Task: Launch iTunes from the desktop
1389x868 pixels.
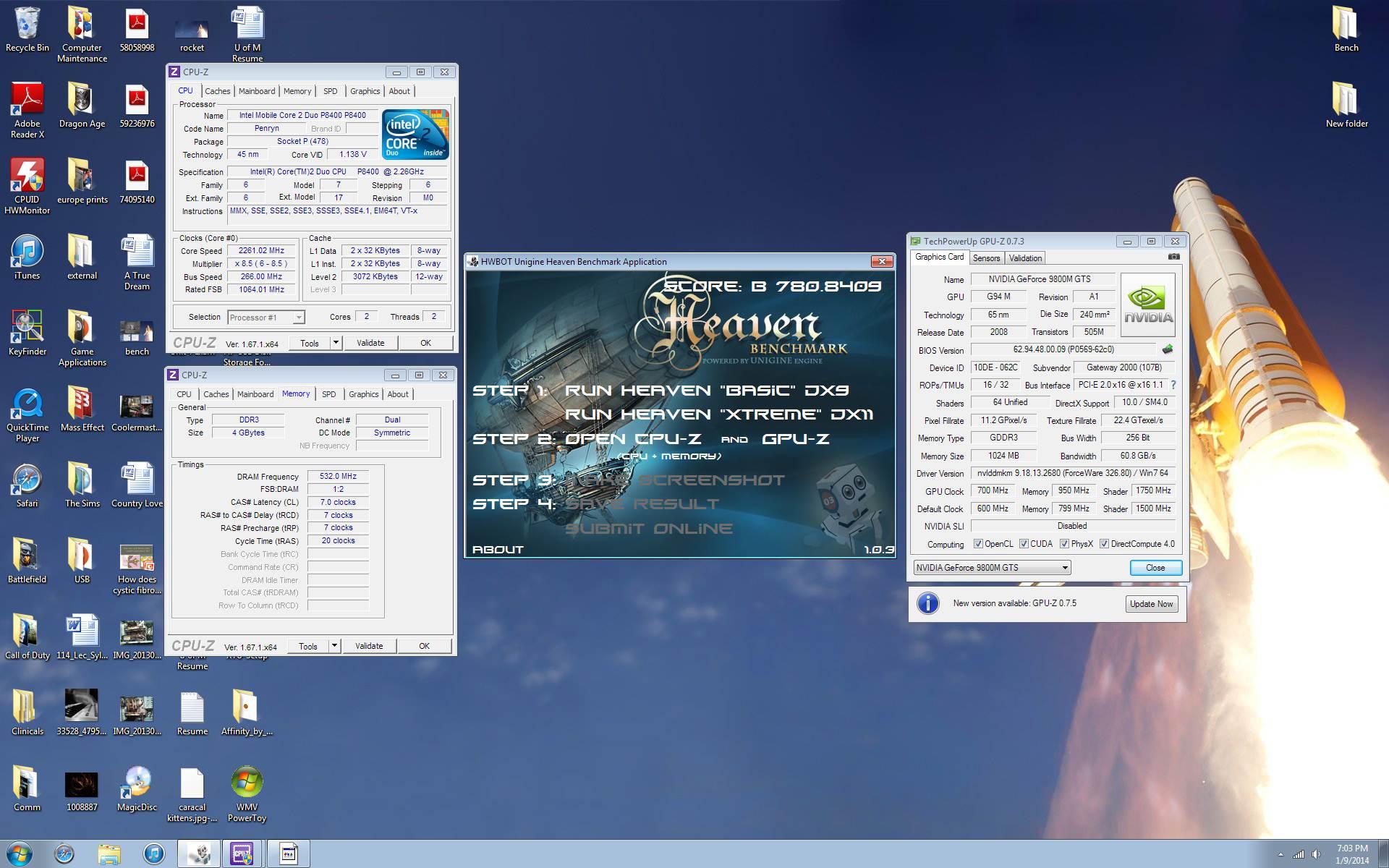Action: (x=27, y=258)
